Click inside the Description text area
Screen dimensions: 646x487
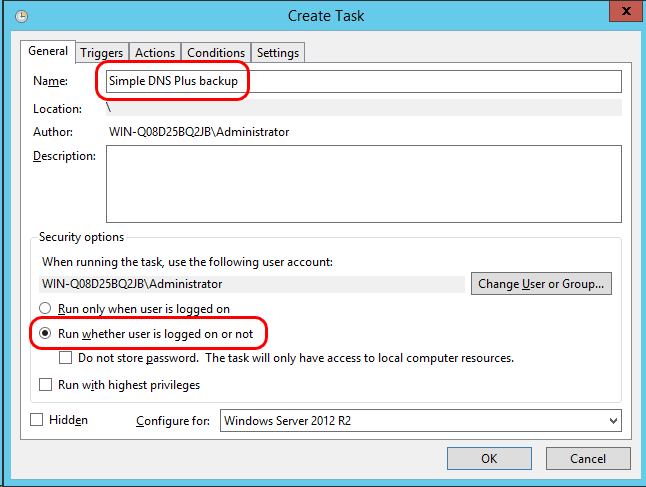tap(364, 184)
